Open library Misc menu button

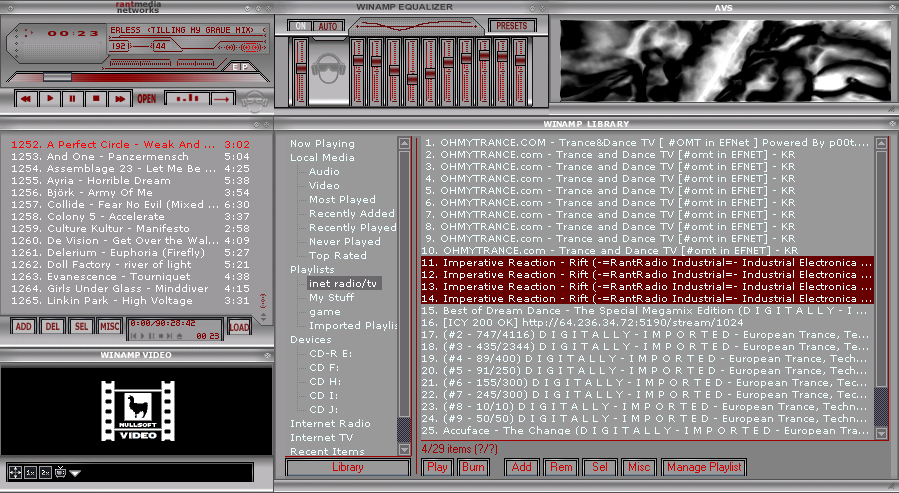pos(639,467)
